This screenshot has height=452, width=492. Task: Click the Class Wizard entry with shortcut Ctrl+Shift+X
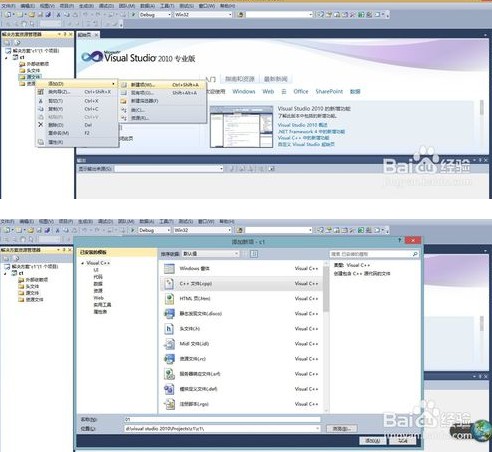point(76,92)
